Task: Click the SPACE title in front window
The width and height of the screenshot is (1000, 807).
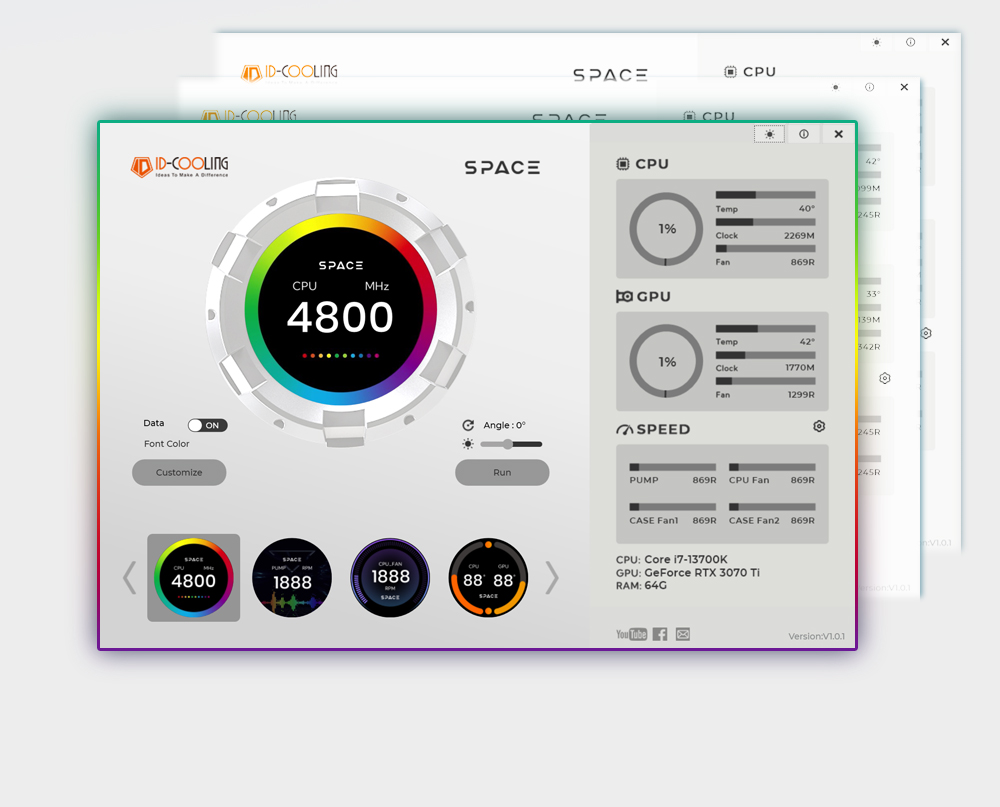Action: [502, 168]
